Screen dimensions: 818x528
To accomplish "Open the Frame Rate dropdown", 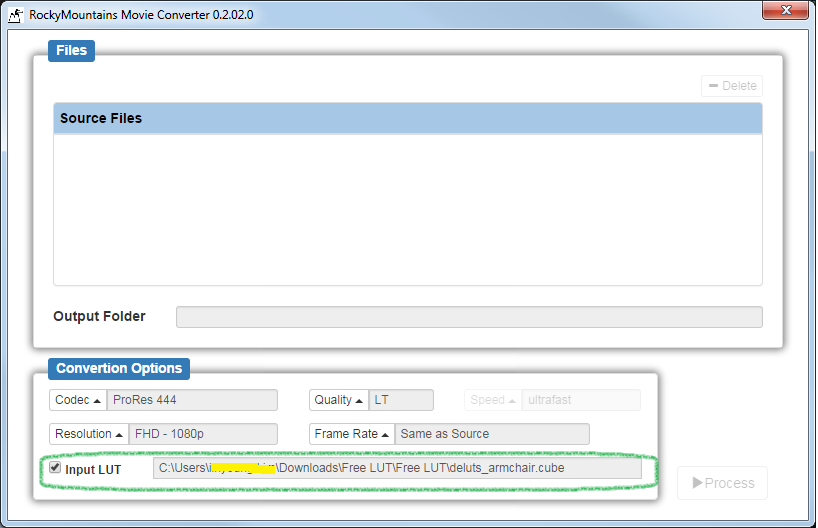I will (351, 434).
